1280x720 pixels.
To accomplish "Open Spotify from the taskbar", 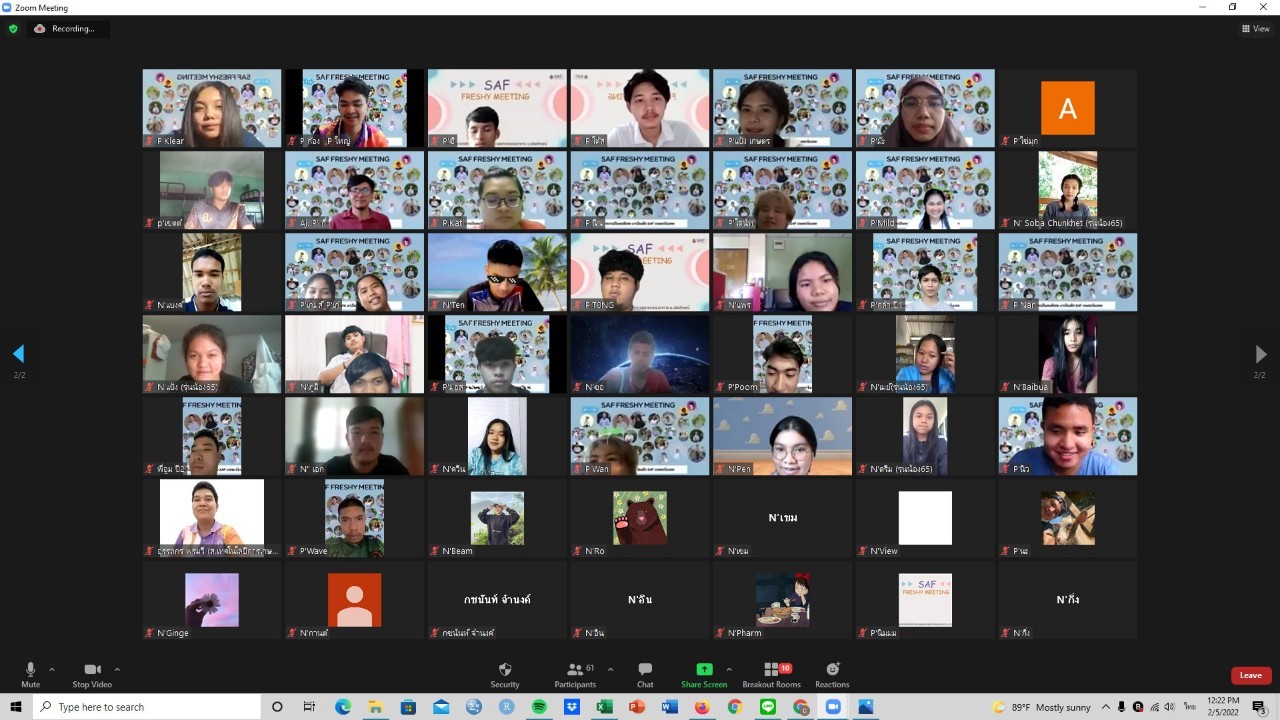I will coord(539,707).
